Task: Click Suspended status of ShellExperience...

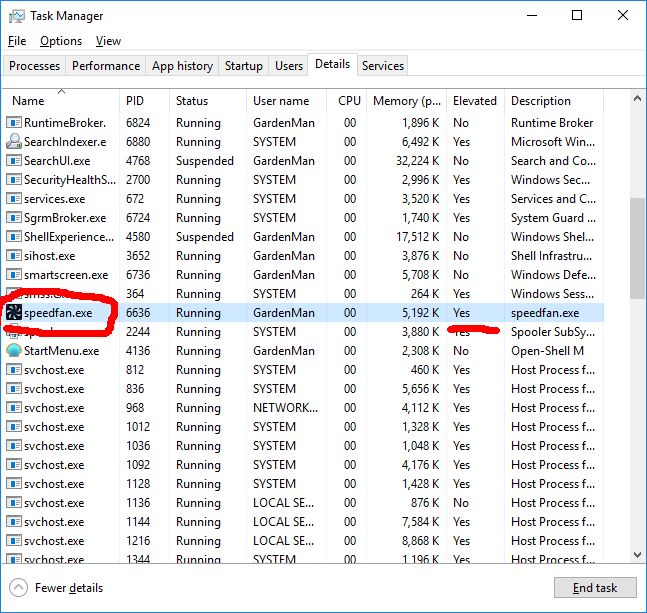Action: 205,237
